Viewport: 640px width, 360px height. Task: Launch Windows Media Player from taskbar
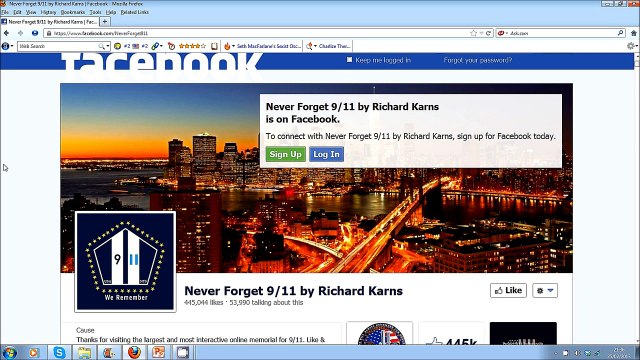pyautogui.click(x=34, y=352)
